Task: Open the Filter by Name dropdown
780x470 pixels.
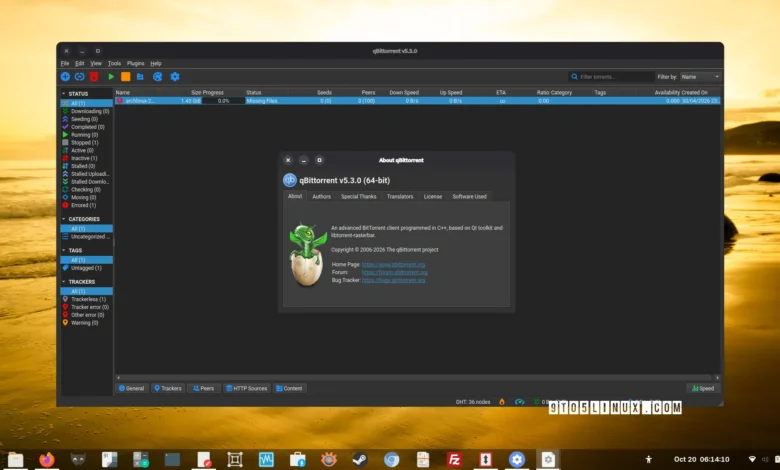Action: (700, 77)
